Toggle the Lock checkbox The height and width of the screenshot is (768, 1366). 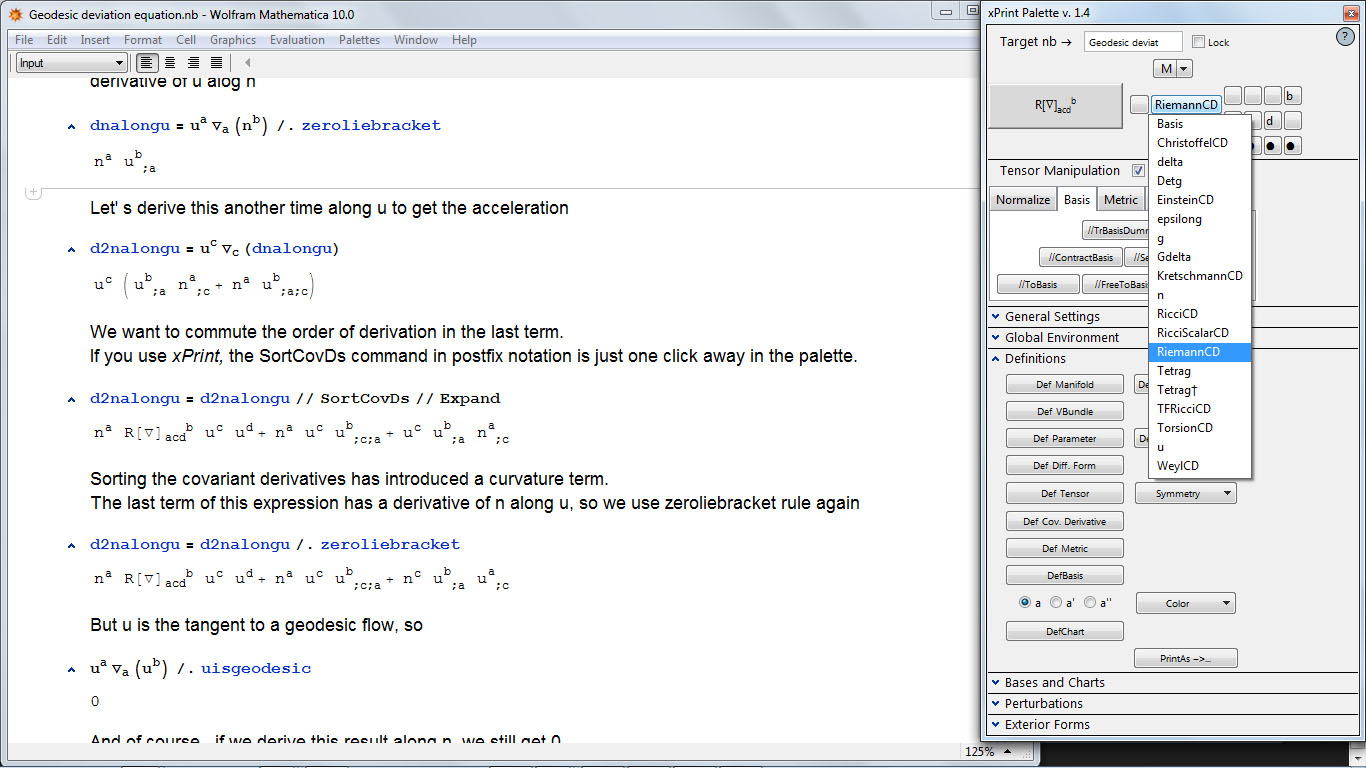pos(1198,42)
